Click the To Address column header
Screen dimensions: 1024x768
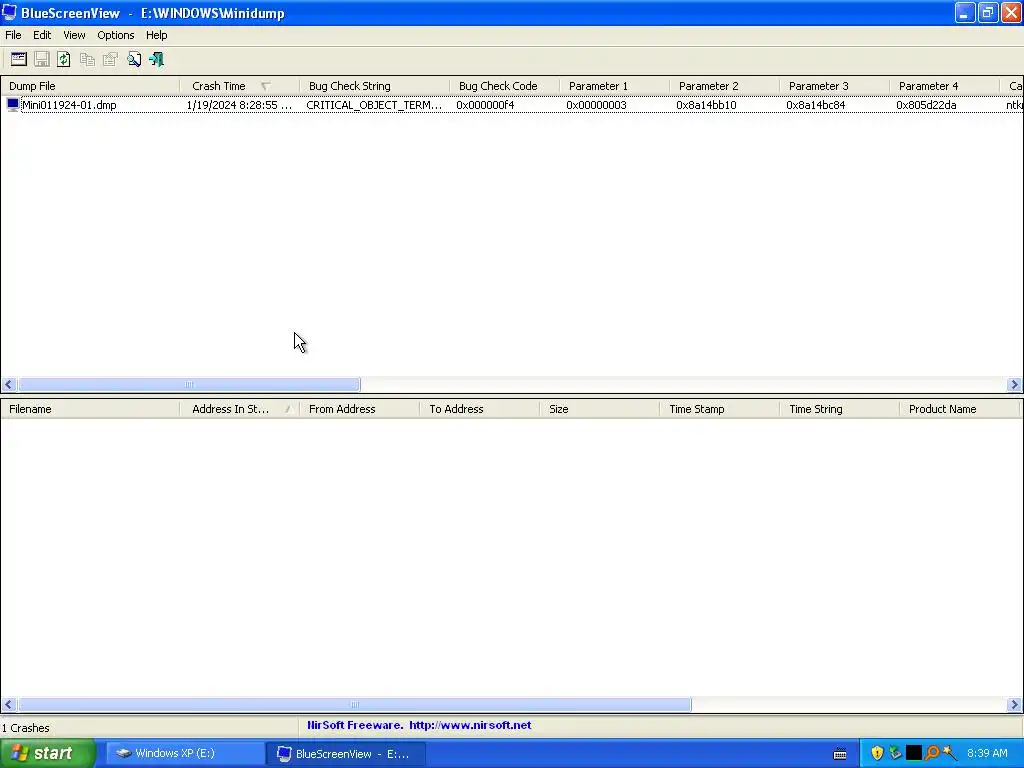(x=479, y=409)
